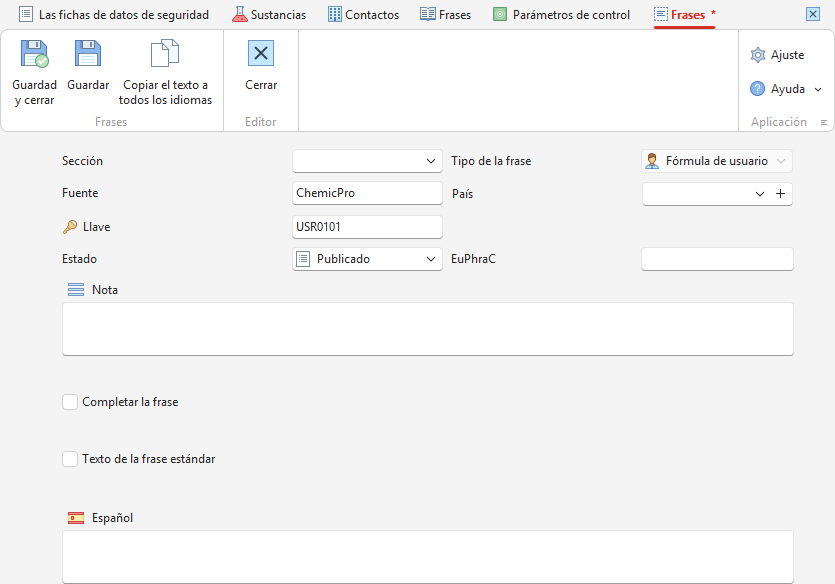Click the ribbon options icon near Aplicación
This screenshot has height=584, width=835.
point(824,122)
